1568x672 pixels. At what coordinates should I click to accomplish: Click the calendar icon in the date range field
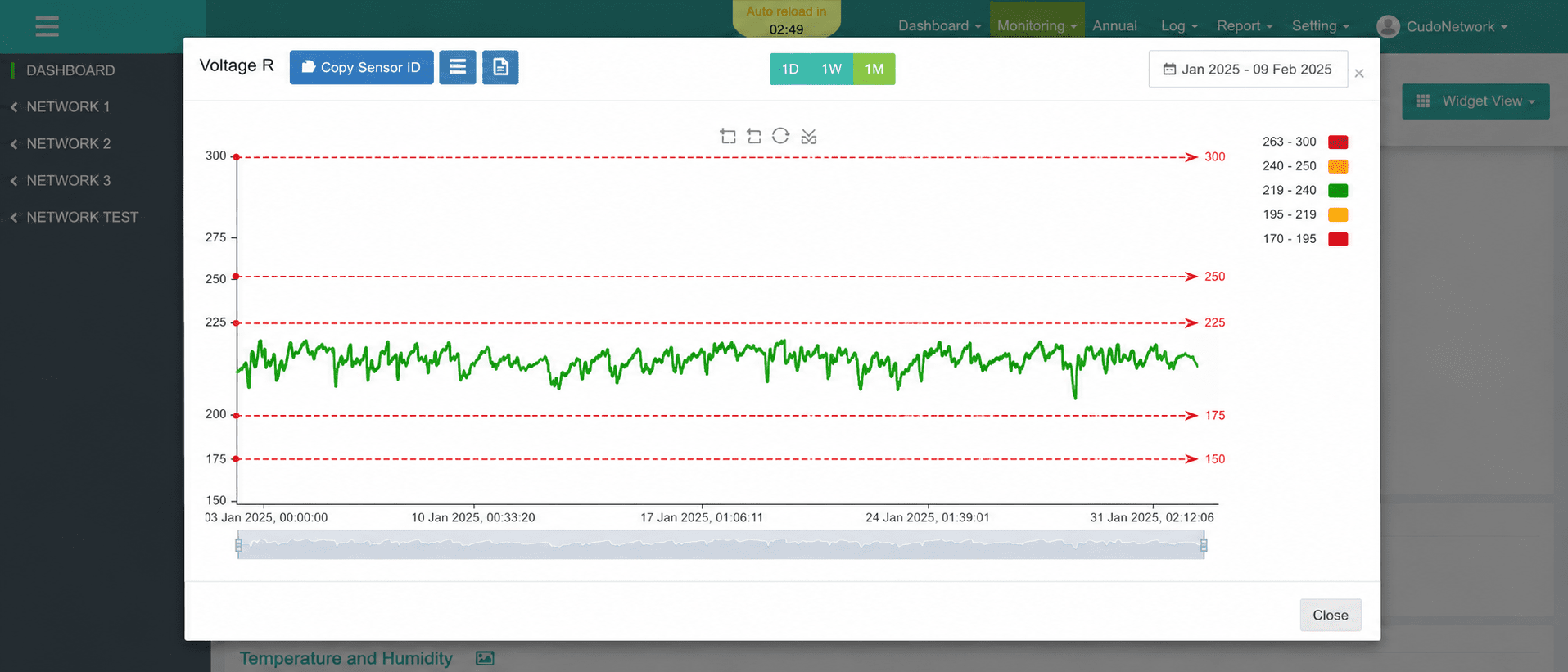(x=1169, y=70)
